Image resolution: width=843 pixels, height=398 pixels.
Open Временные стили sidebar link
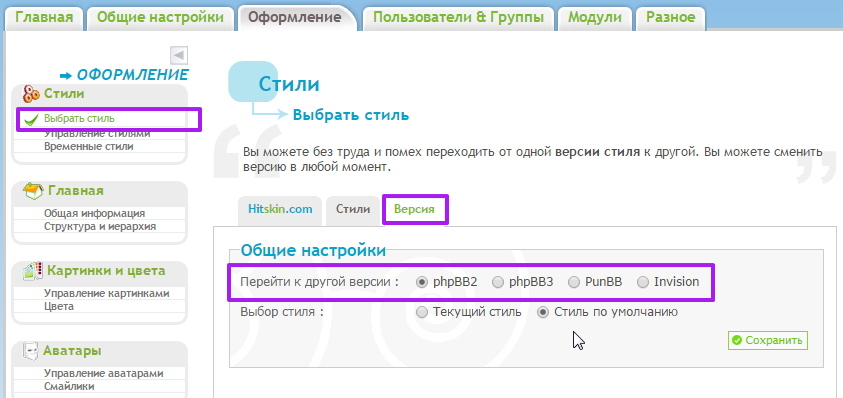89,146
